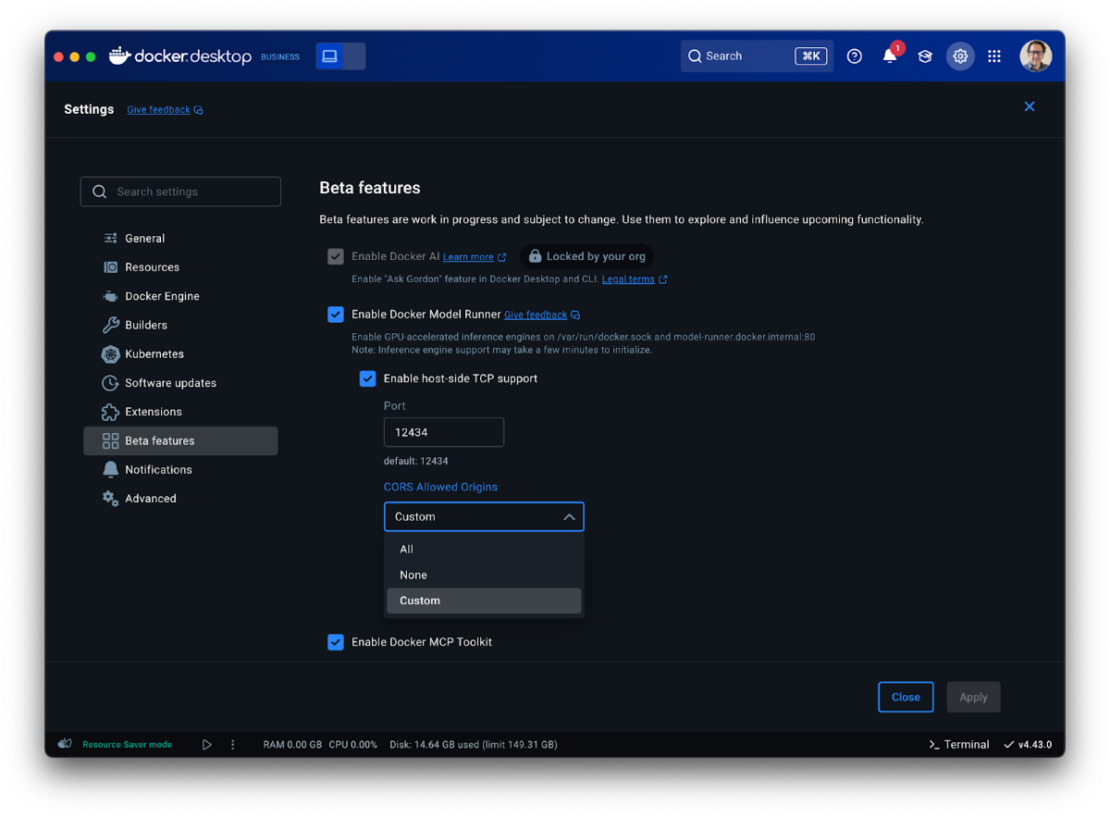Uncheck Enable Docker Model Runner

[335, 314]
